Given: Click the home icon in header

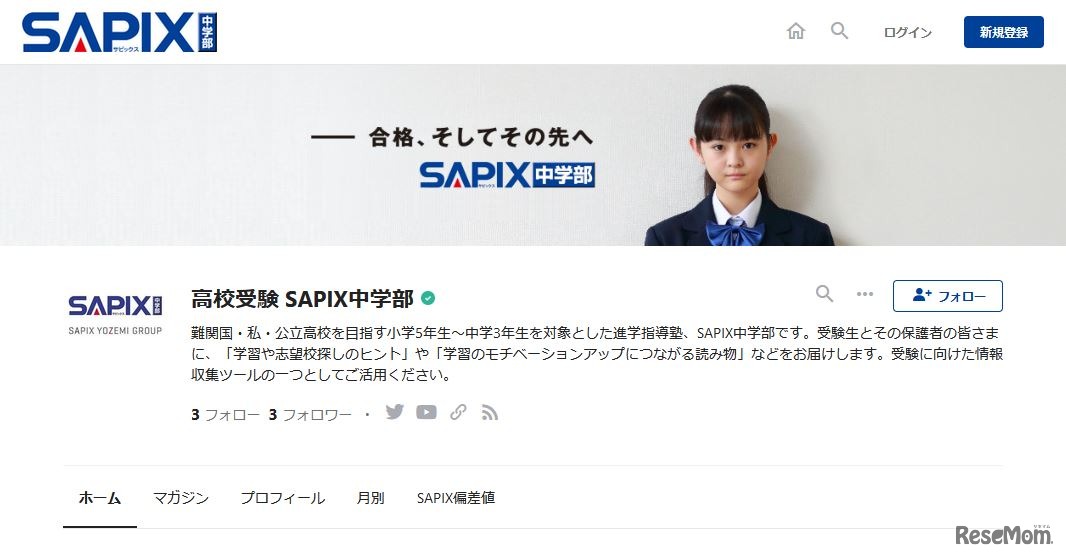Looking at the screenshot, I should point(795,31).
